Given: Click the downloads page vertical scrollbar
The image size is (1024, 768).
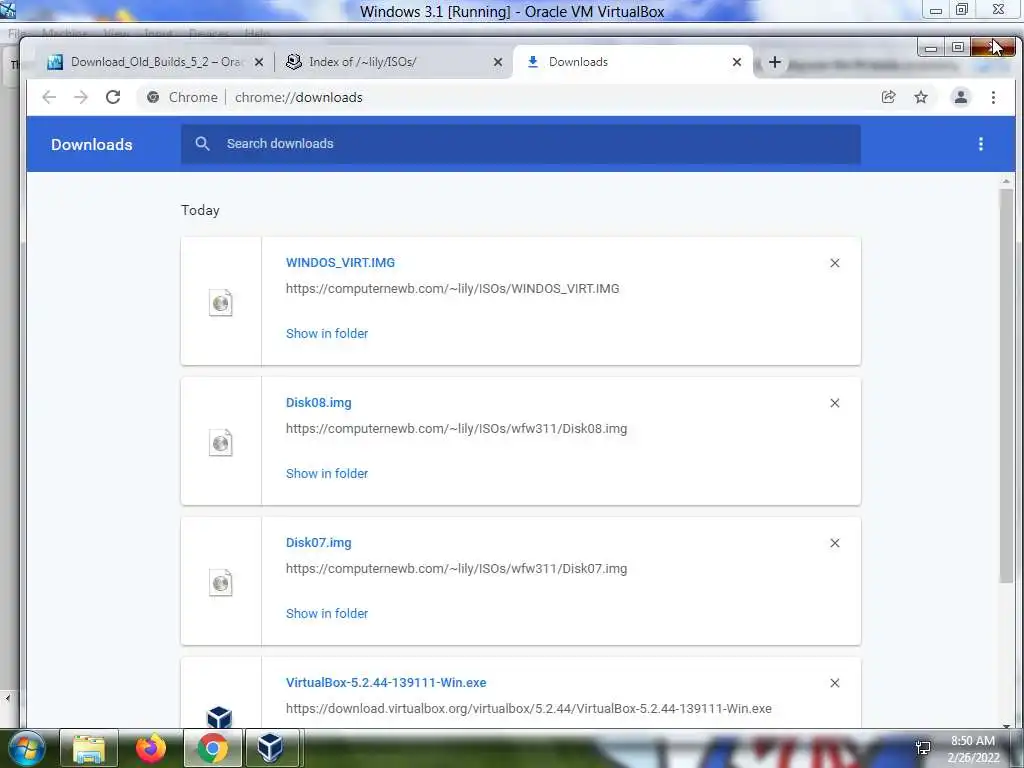Looking at the screenshot, I should click(1006, 385).
